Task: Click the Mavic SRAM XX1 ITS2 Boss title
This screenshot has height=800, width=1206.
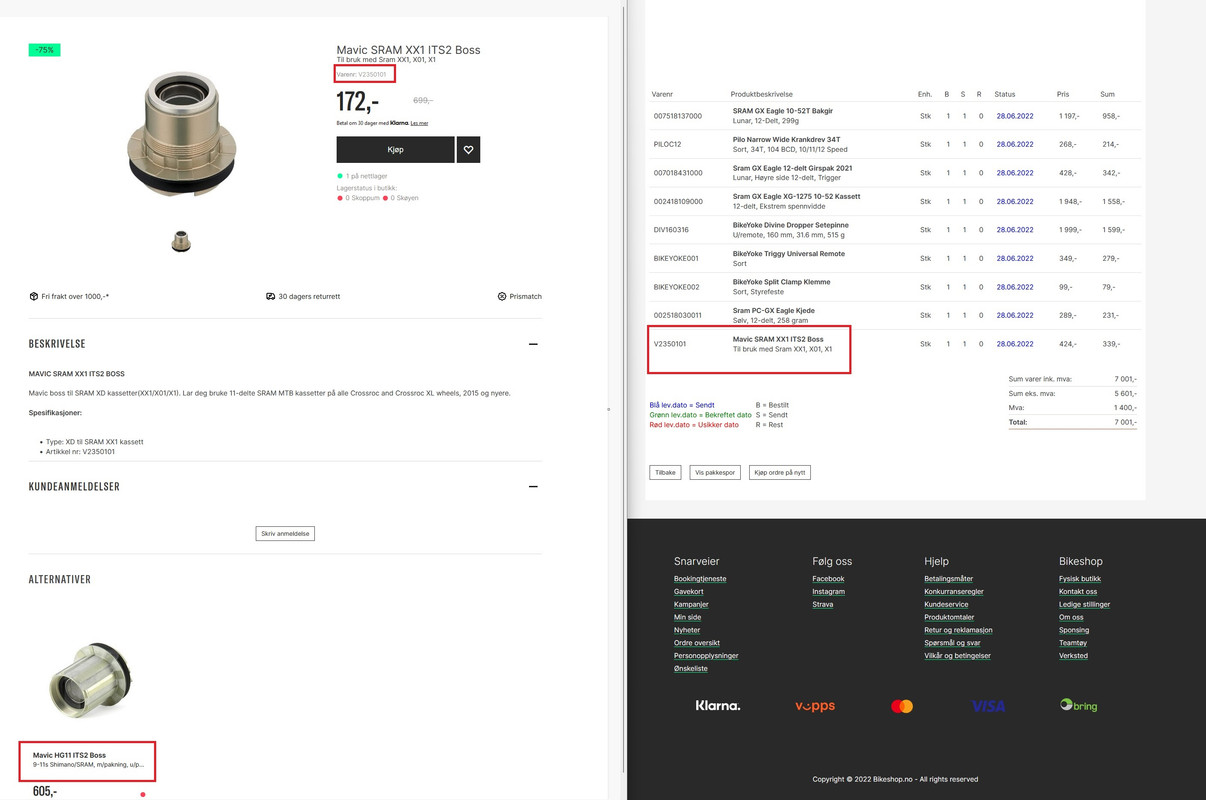Action: [408, 50]
